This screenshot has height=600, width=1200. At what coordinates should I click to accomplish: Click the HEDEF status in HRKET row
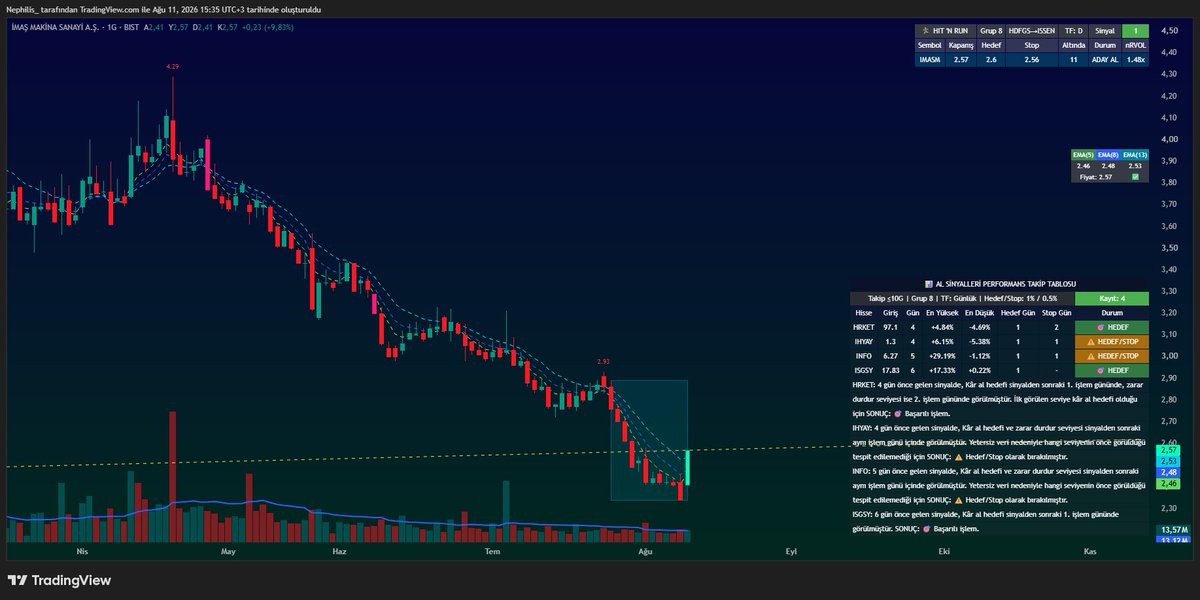[x=1112, y=326]
